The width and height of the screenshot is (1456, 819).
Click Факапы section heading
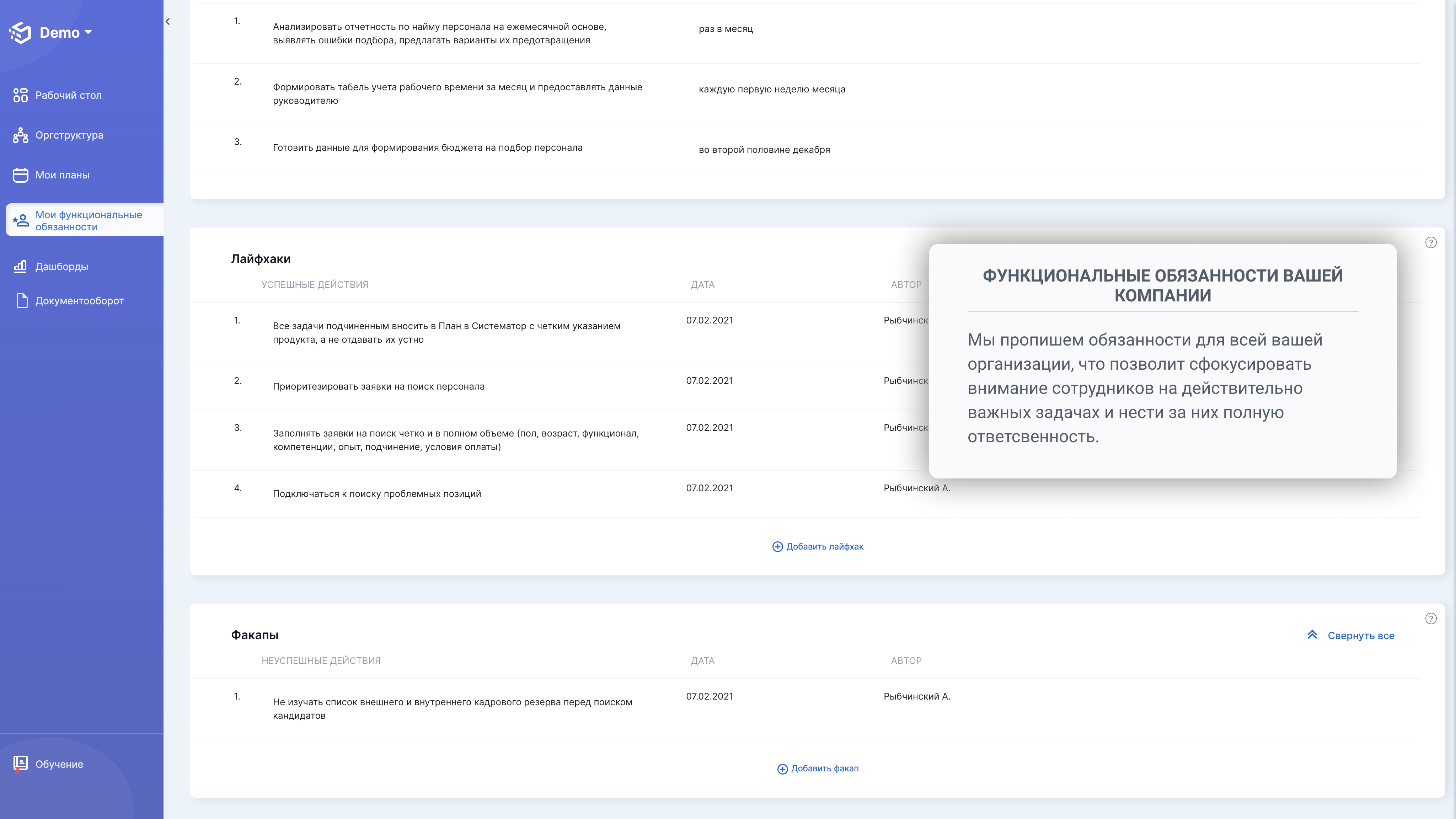[x=255, y=635]
